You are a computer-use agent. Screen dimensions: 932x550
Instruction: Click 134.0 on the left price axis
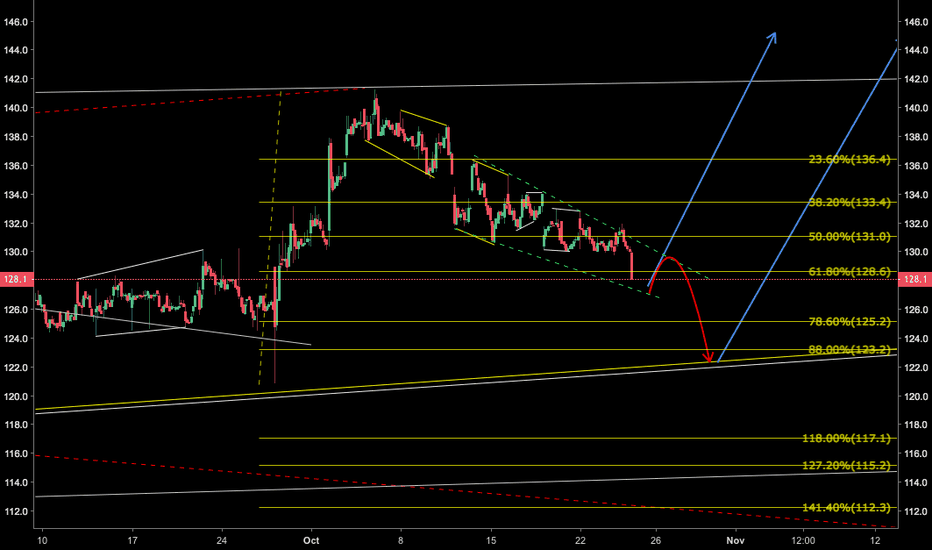pos(16,194)
